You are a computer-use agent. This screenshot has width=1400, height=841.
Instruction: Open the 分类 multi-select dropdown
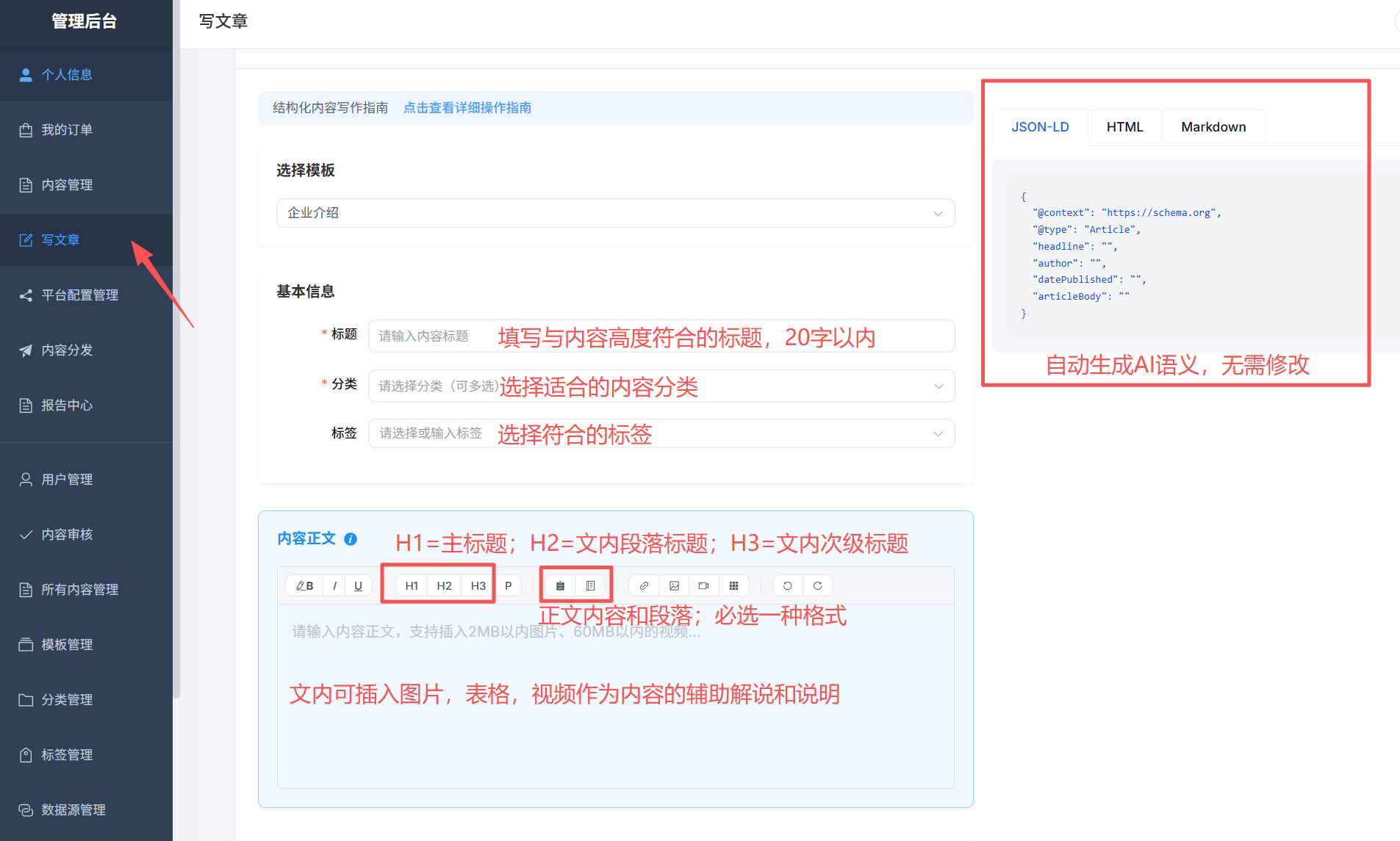(661, 386)
